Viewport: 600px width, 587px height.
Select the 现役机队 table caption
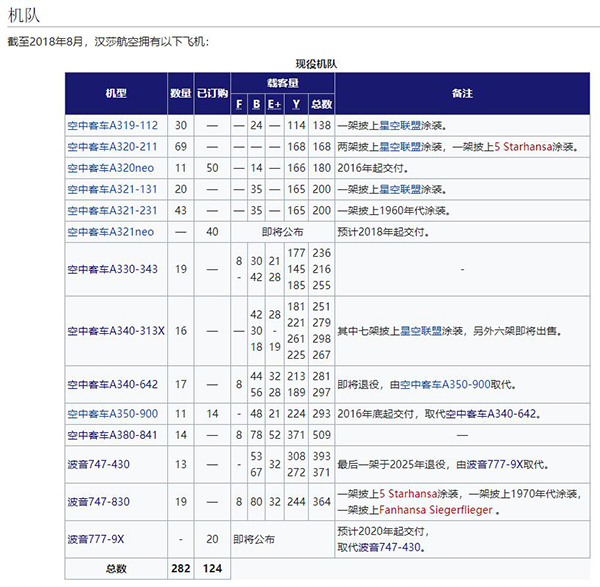pos(316,64)
